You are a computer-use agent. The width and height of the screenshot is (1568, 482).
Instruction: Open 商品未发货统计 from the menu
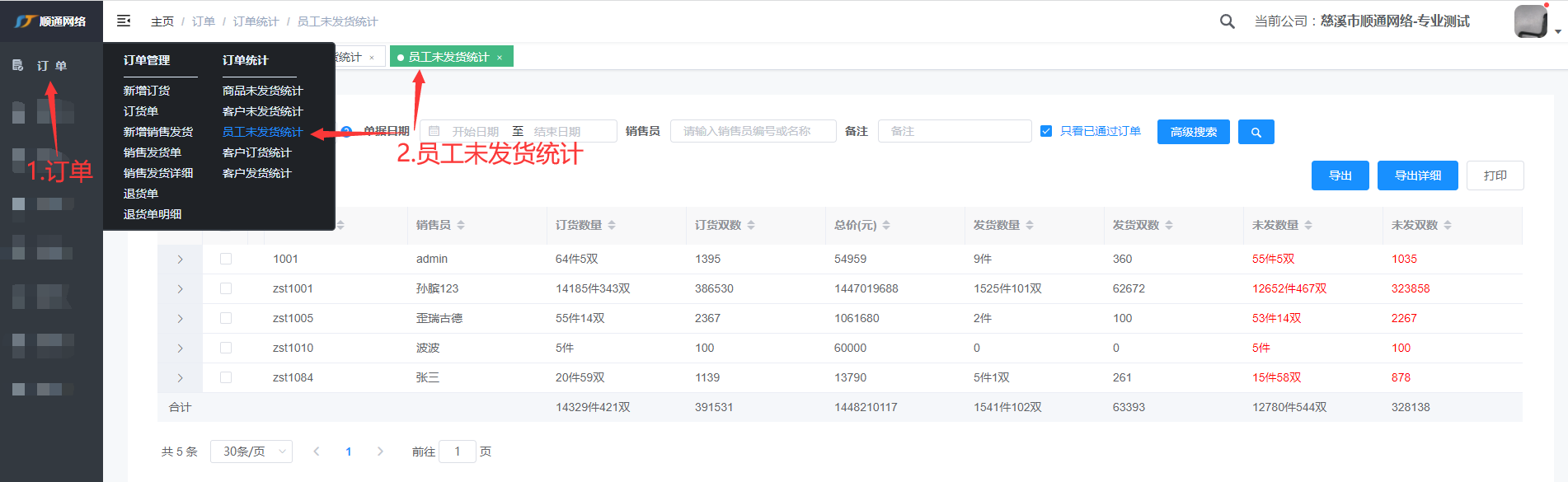coord(262,91)
